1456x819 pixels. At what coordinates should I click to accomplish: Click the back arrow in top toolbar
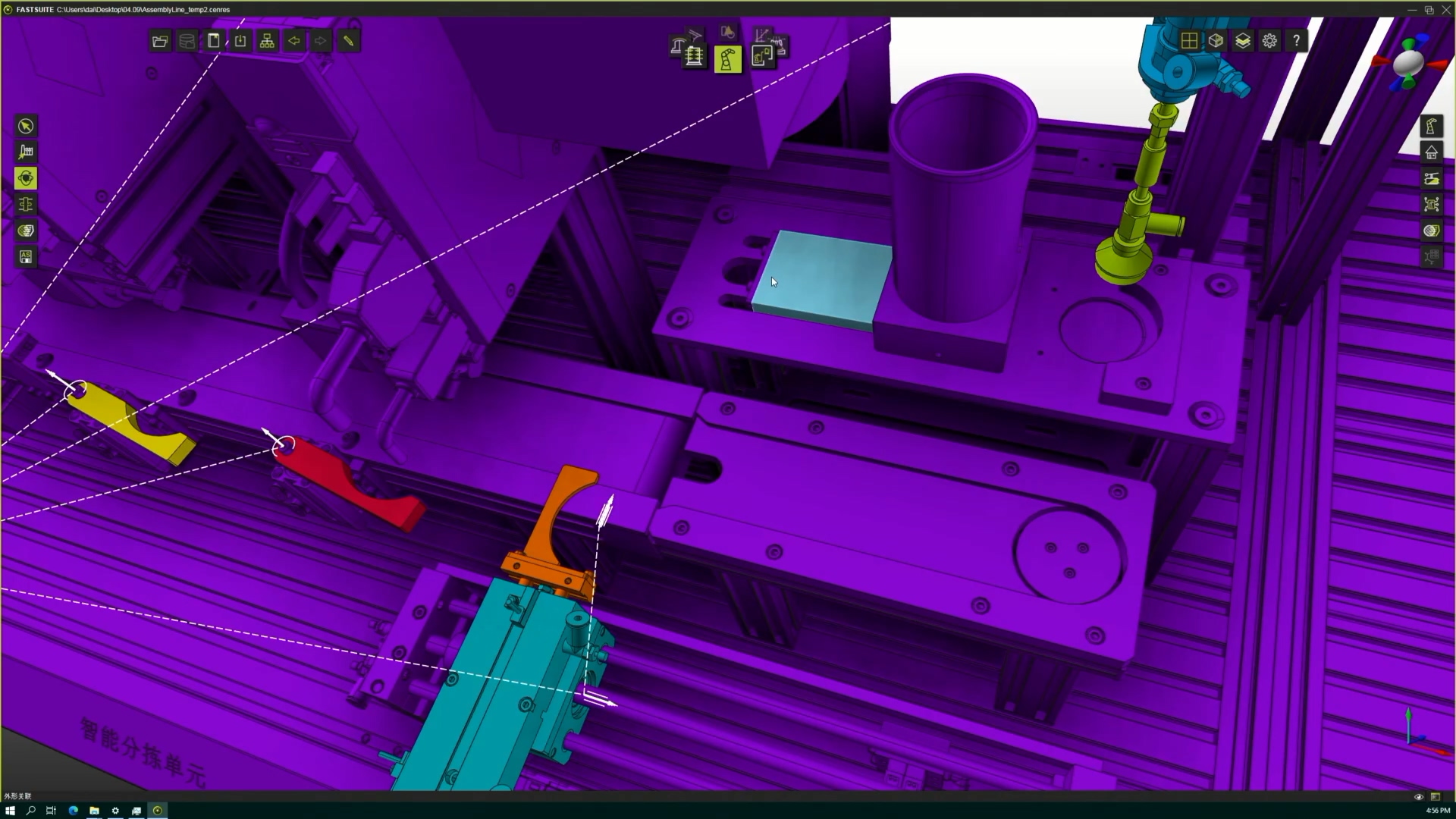point(293,41)
